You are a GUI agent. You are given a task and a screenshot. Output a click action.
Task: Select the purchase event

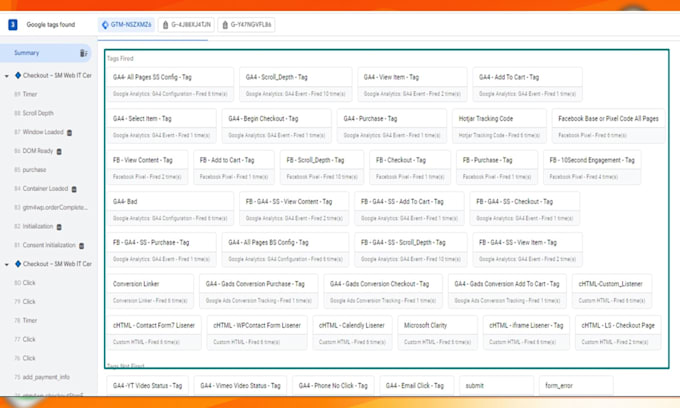point(30,170)
